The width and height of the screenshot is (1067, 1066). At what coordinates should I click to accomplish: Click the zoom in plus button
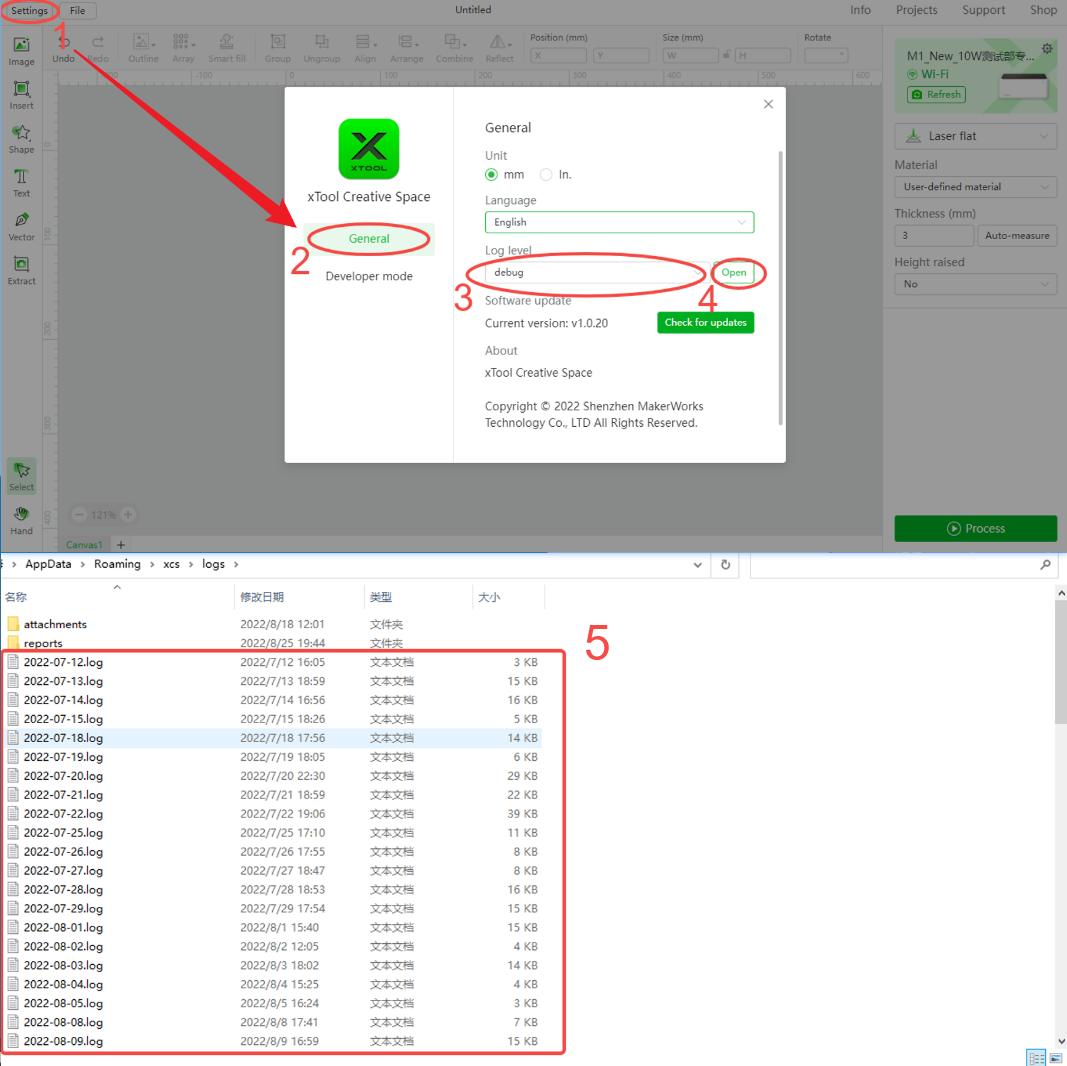(x=128, y=515)
